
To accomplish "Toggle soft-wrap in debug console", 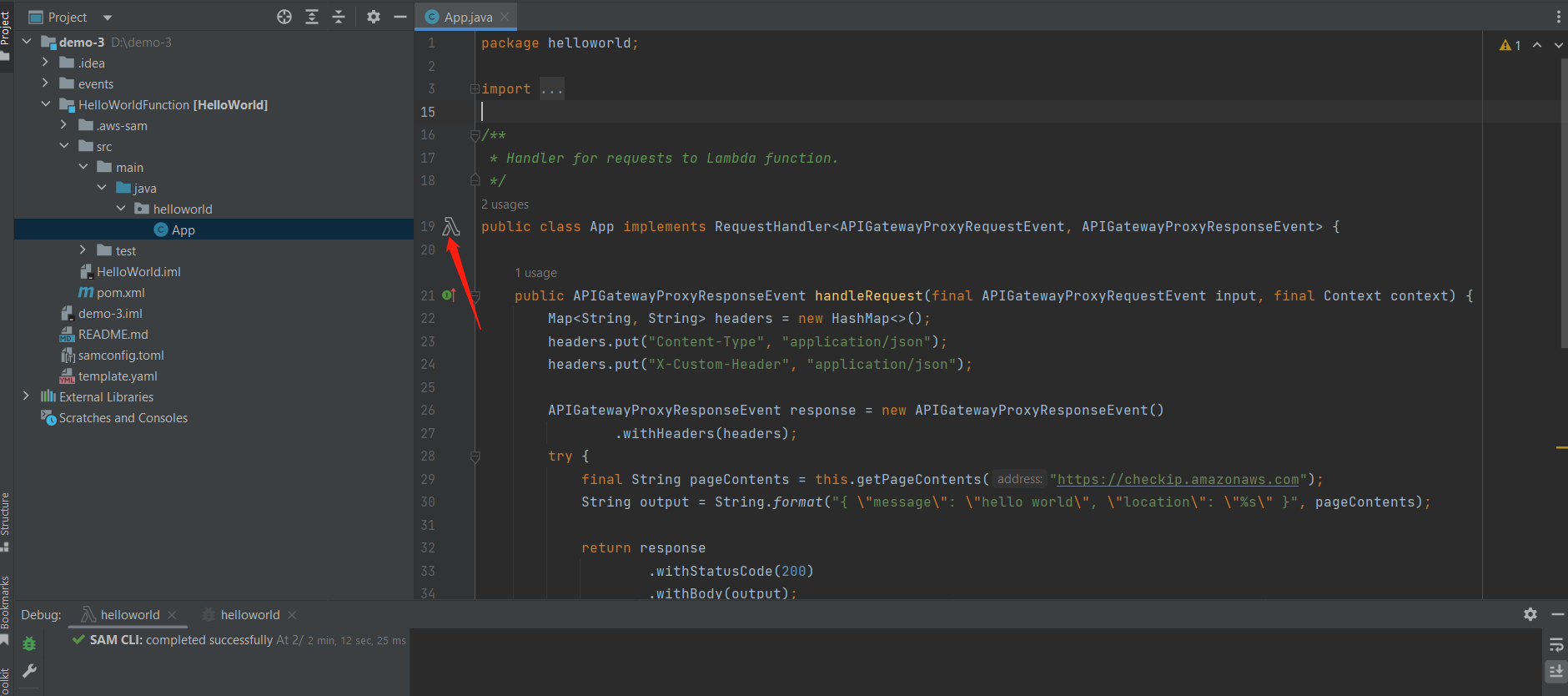I will click(x=1556, y=644).
